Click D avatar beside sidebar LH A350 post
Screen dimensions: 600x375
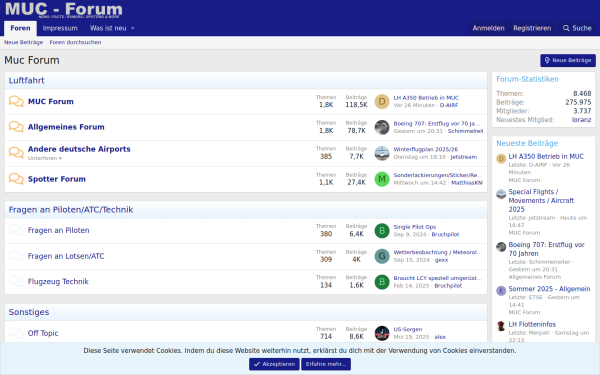pos(501,158)
